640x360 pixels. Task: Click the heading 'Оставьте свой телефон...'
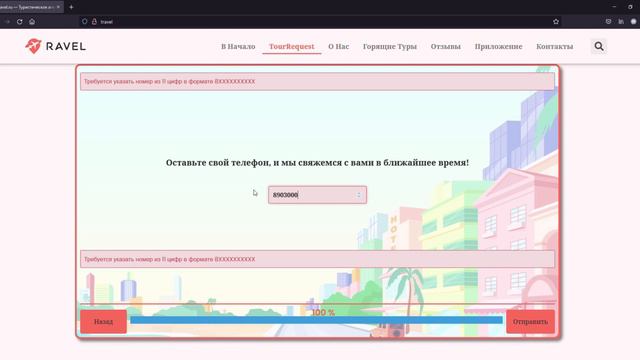[x=317, y=162]
